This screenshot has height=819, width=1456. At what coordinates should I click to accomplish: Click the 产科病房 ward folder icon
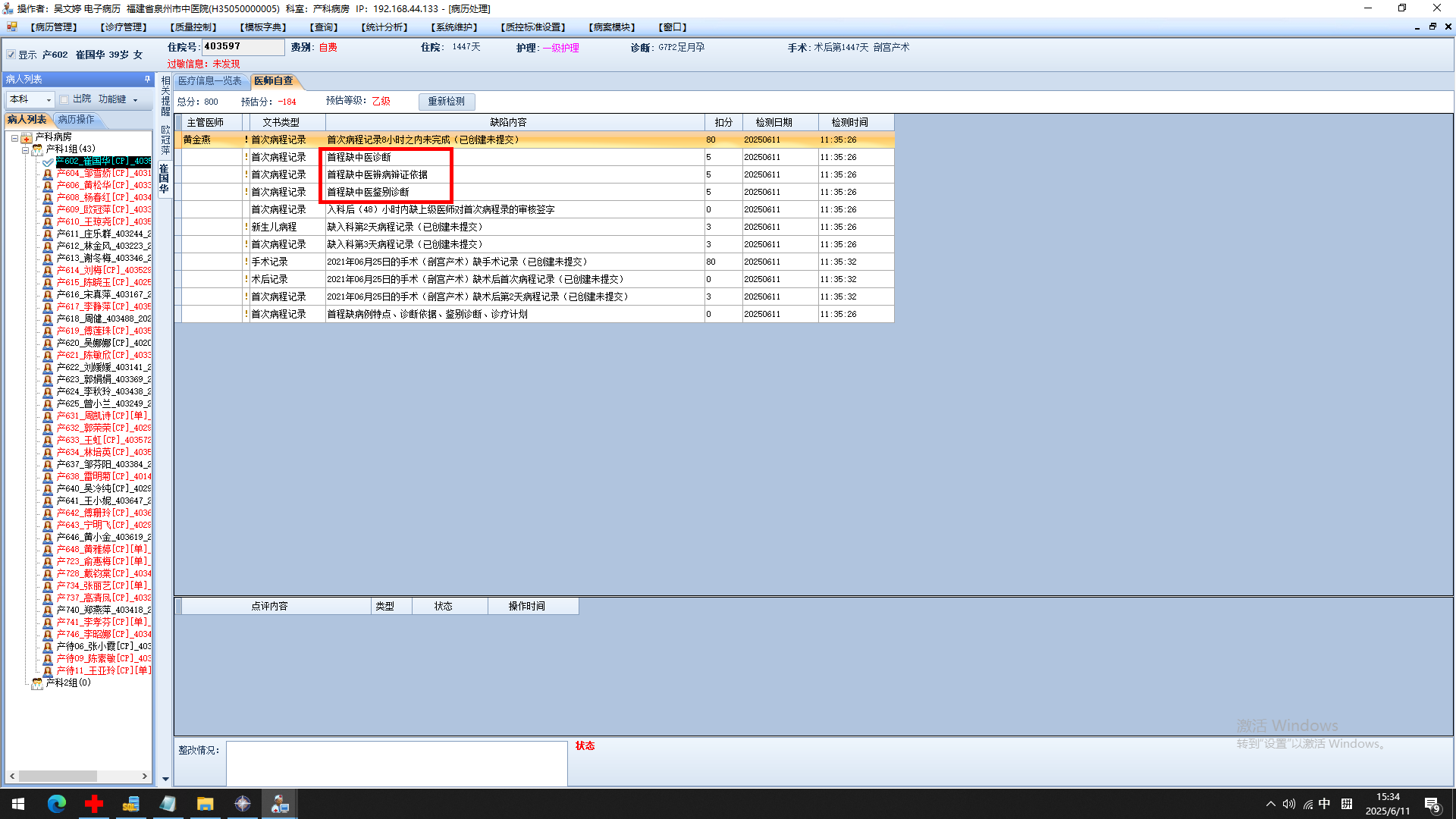click(27, 137)
